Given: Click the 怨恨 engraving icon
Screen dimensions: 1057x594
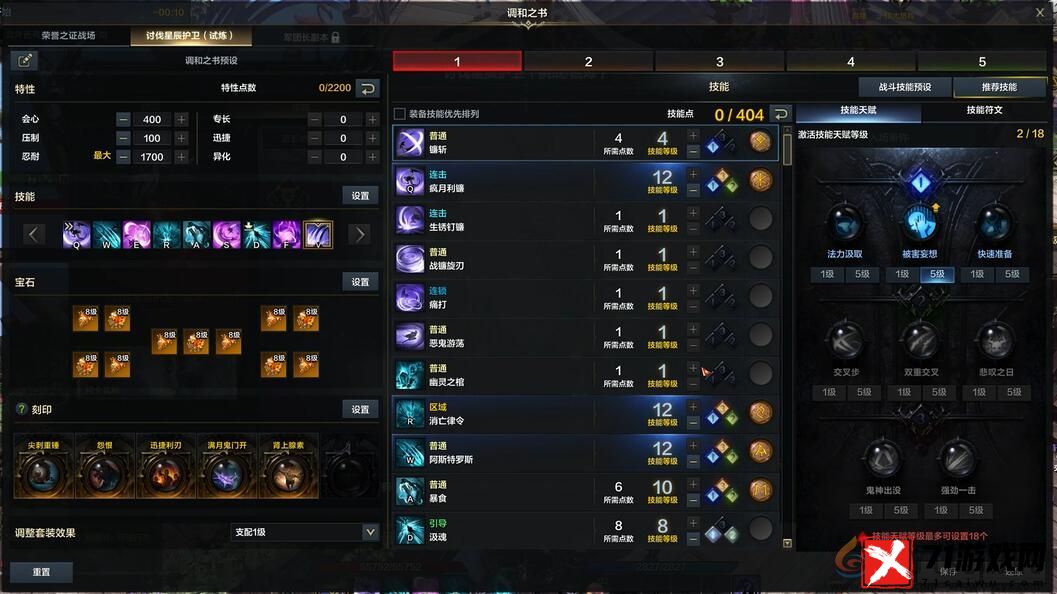Looking at the screenshot, I should point(104,474).
